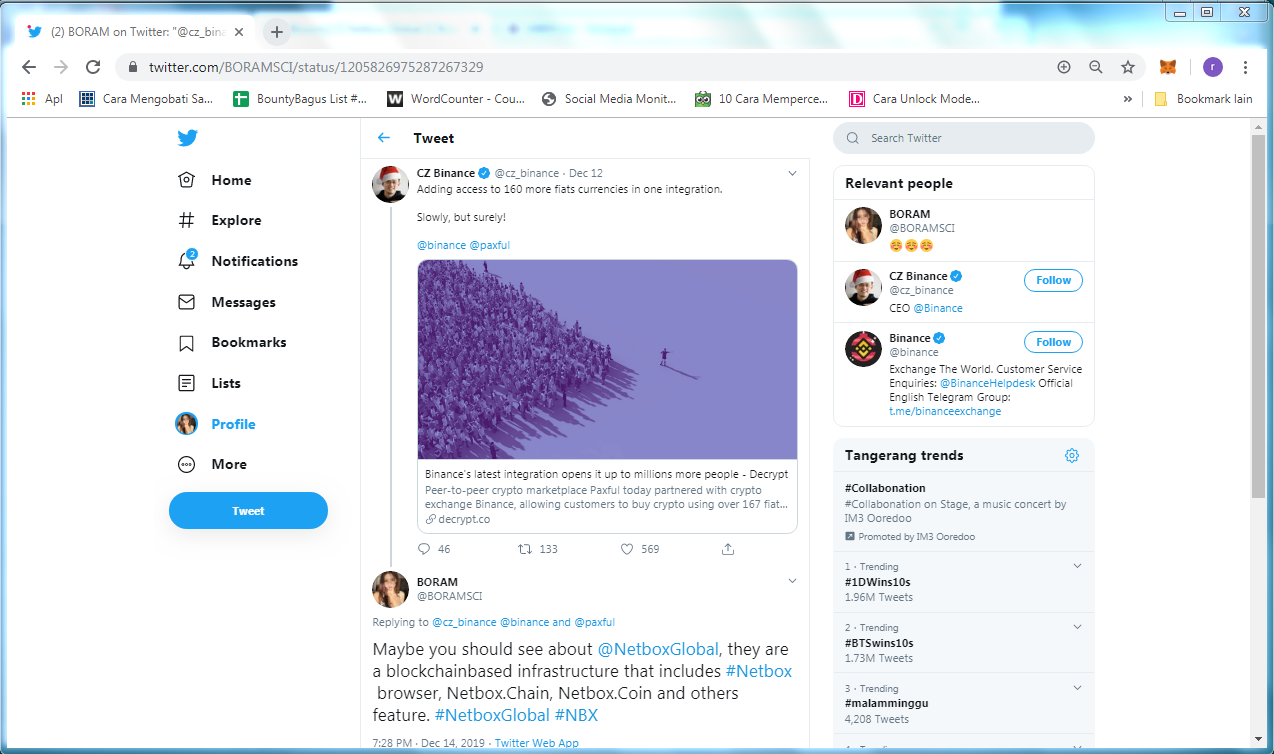Go to Profile in the sidebar
Screen dimensions: 1274x754
click(216, 424)
